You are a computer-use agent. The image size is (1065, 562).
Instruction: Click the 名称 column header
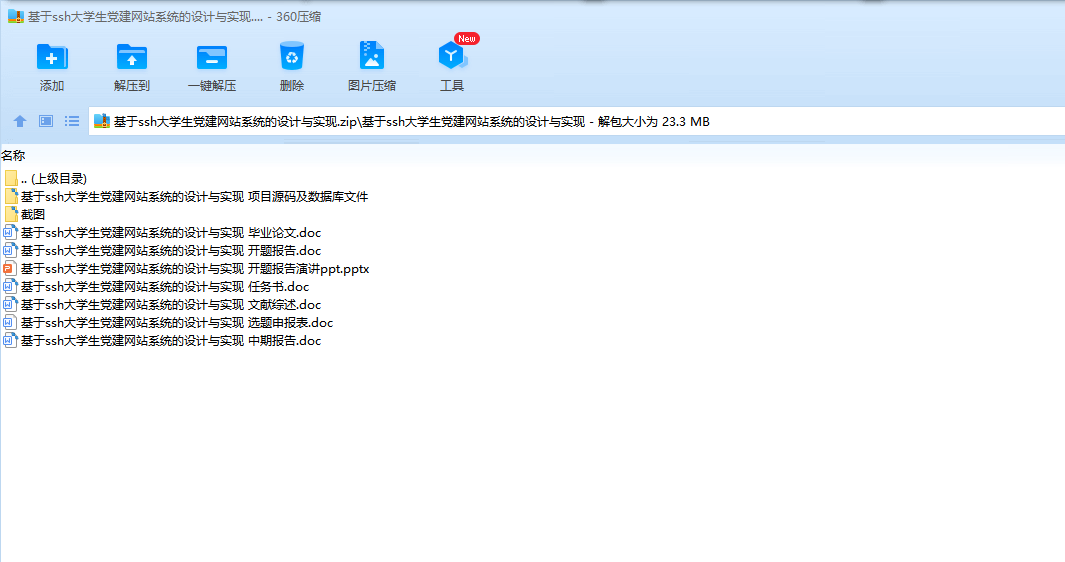click(13, 156)
